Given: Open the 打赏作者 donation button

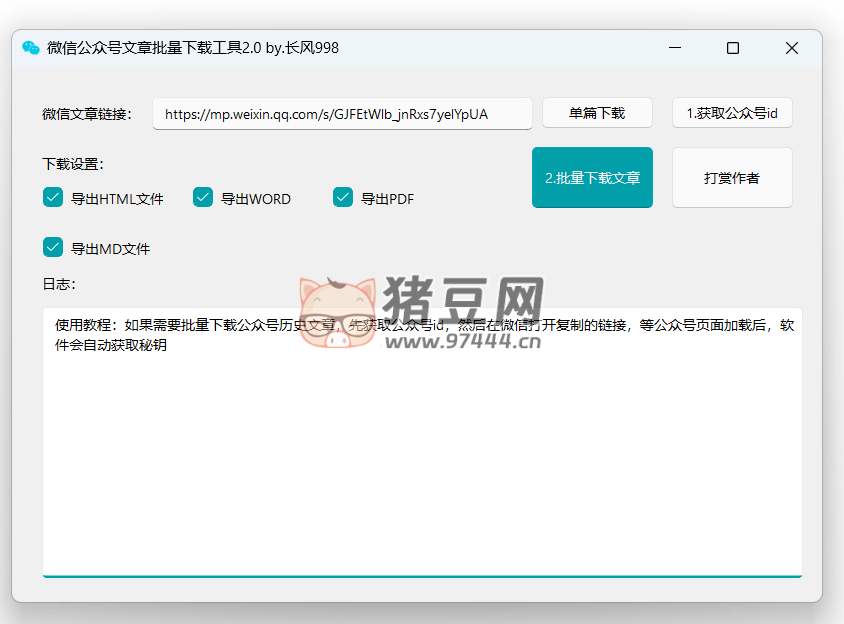Looking at the screenshot, I should pos(732,178).
